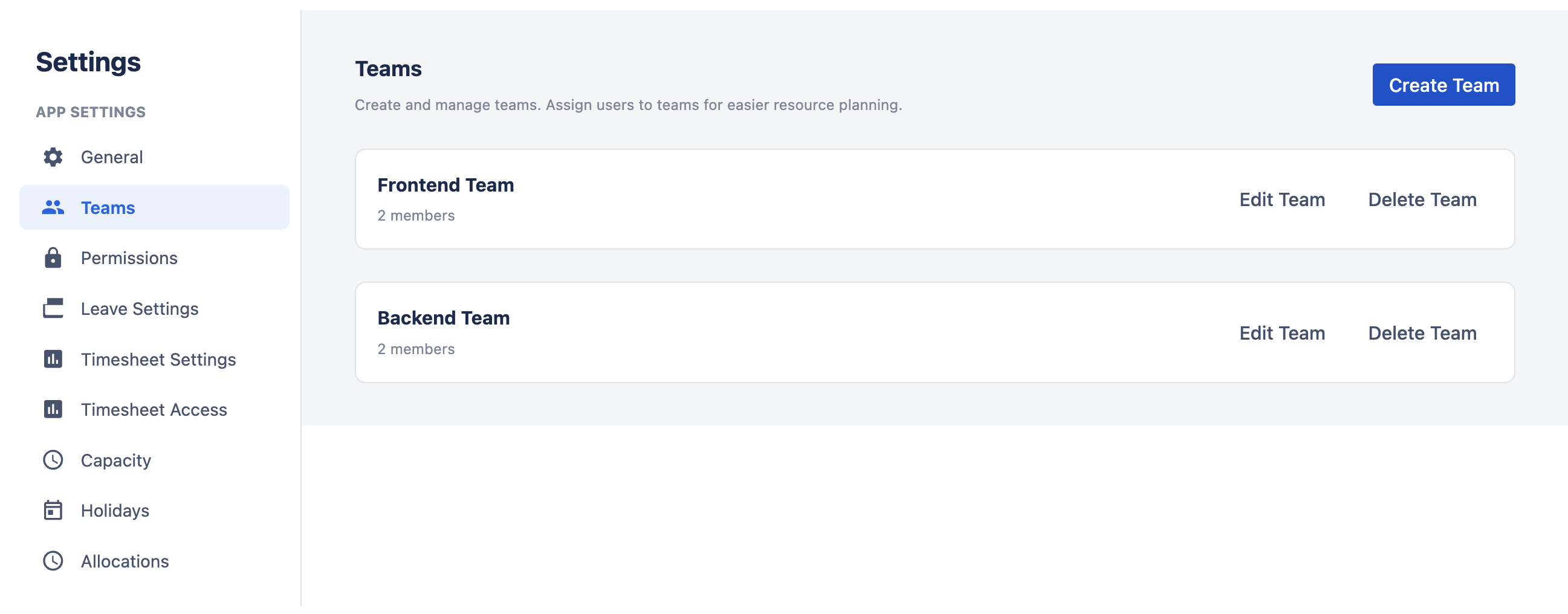Select the Holidays calendar icon
The height and width of the screenshot is (614, 1568).
tap(53, 510)
